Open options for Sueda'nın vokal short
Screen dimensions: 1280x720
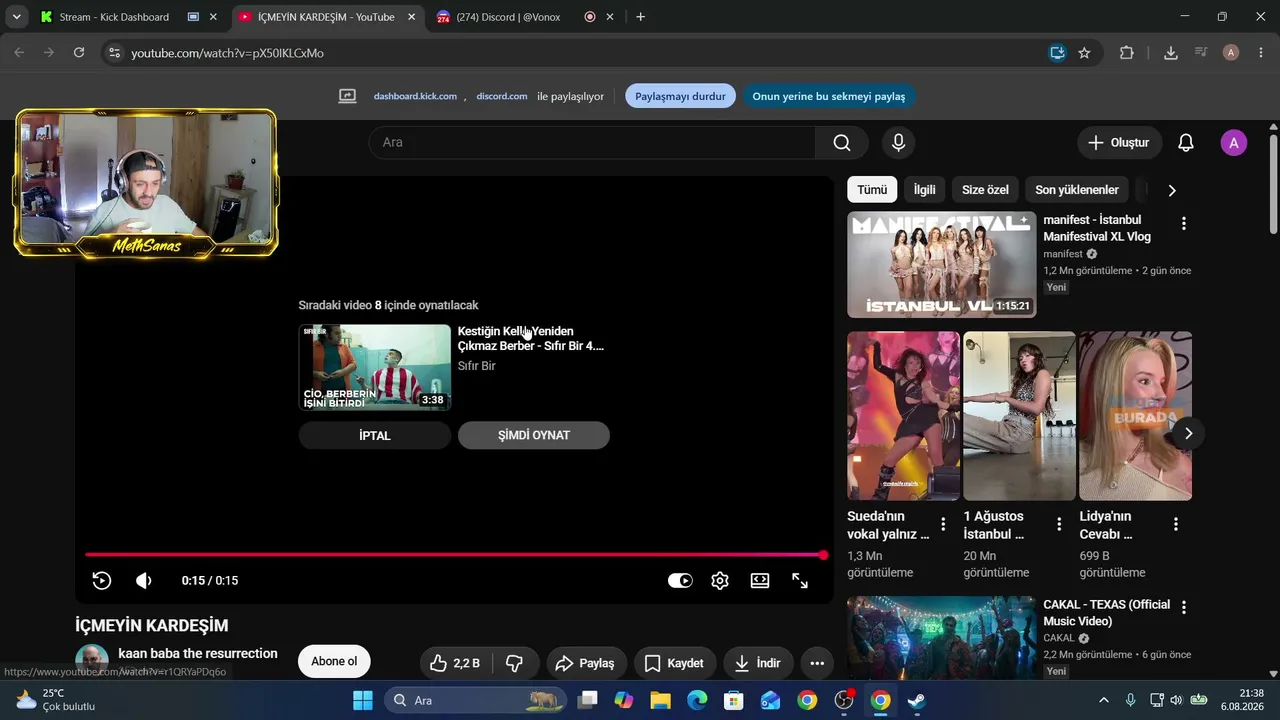943,524
